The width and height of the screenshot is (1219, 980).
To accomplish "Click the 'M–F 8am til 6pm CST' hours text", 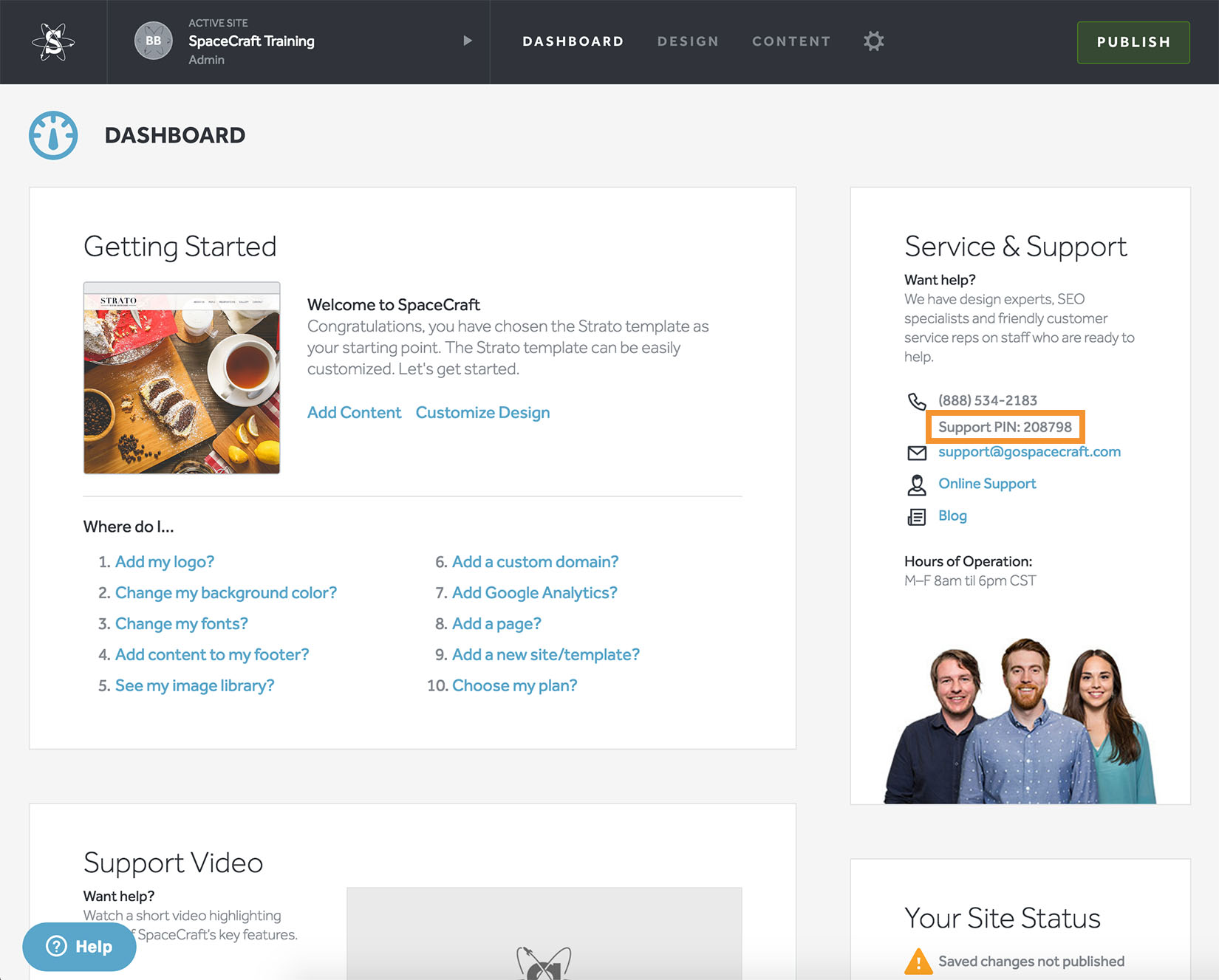I will pos(970,580).
